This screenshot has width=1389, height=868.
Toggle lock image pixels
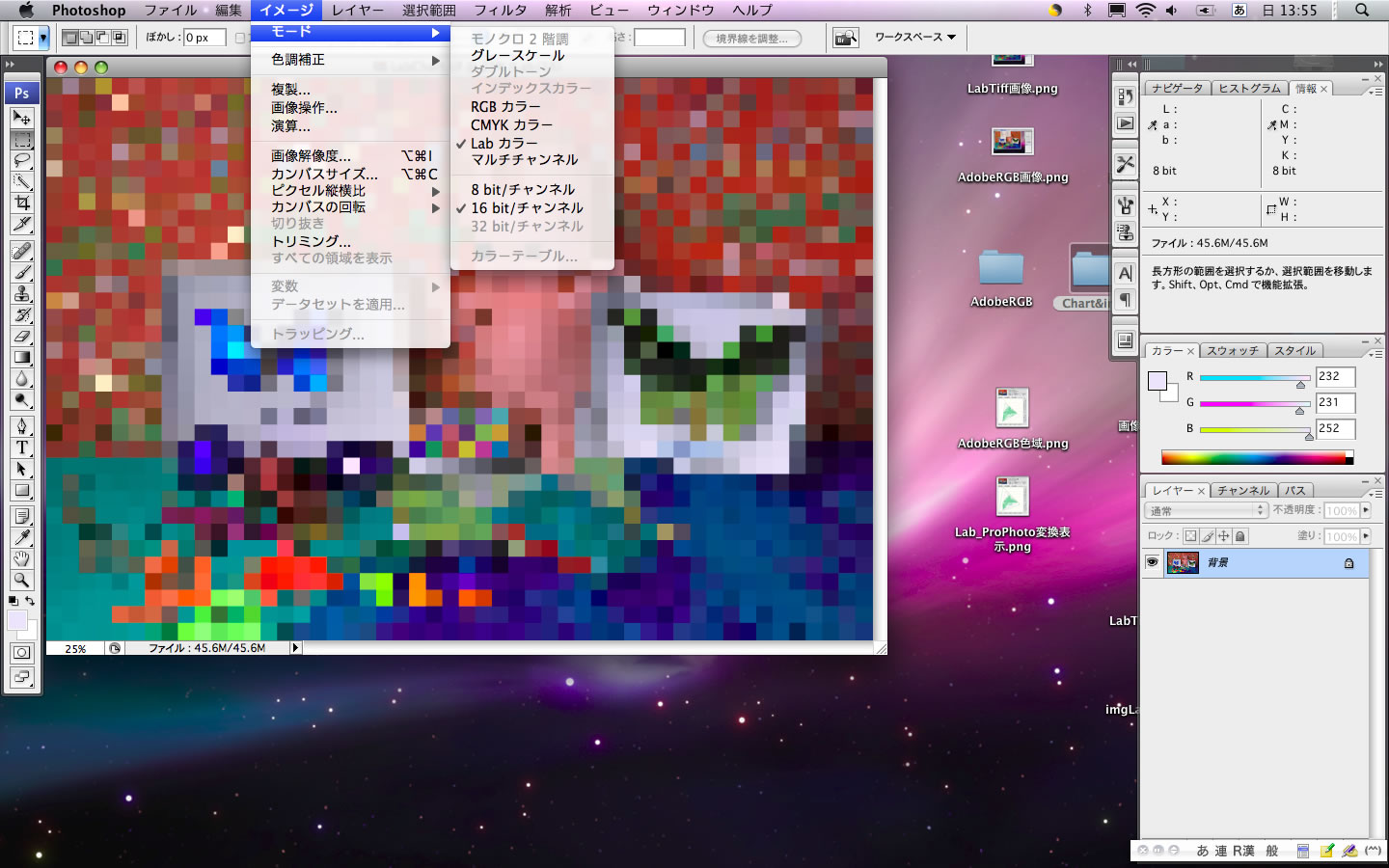(1208, 536)
